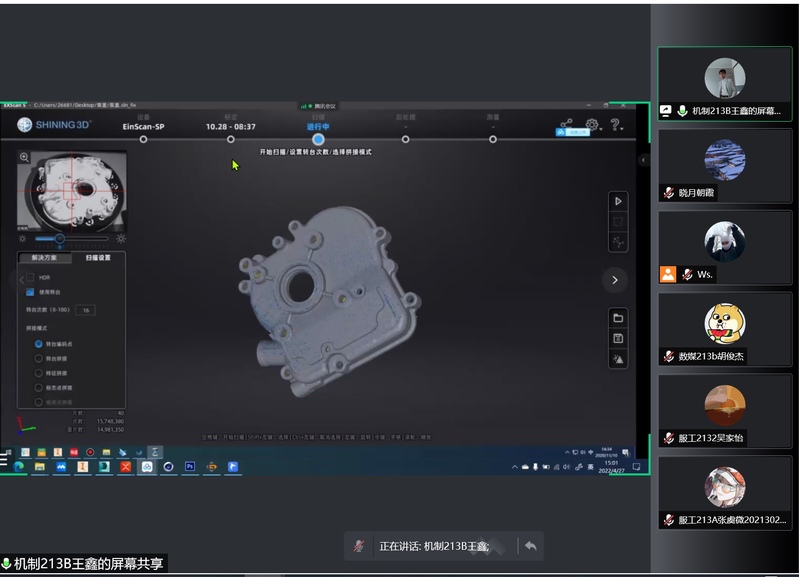Click the save scan data icon
The image size is (799, 577).
pyautogui.click(x=618, y=338)
